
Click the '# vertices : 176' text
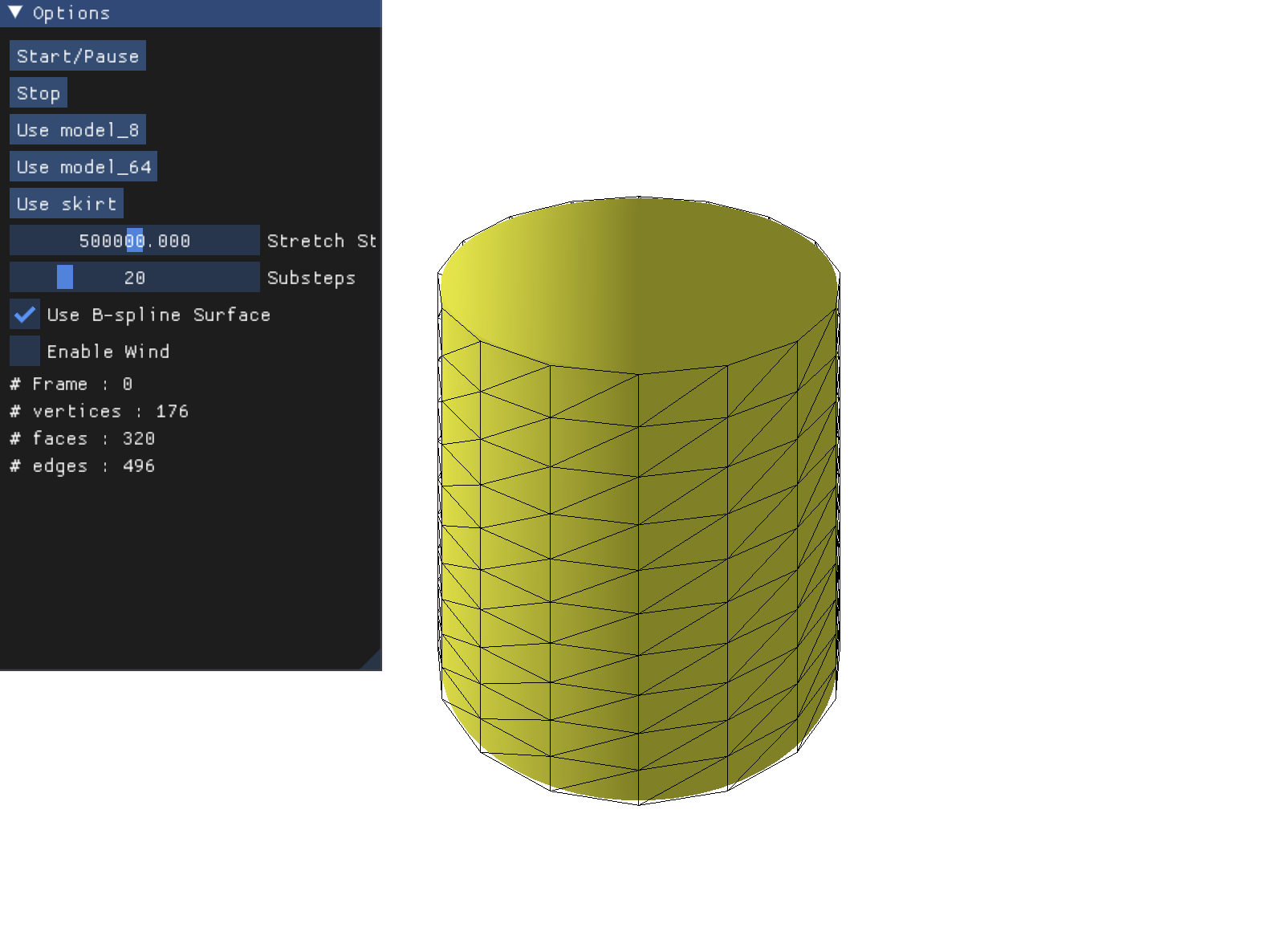click(100, 412)
